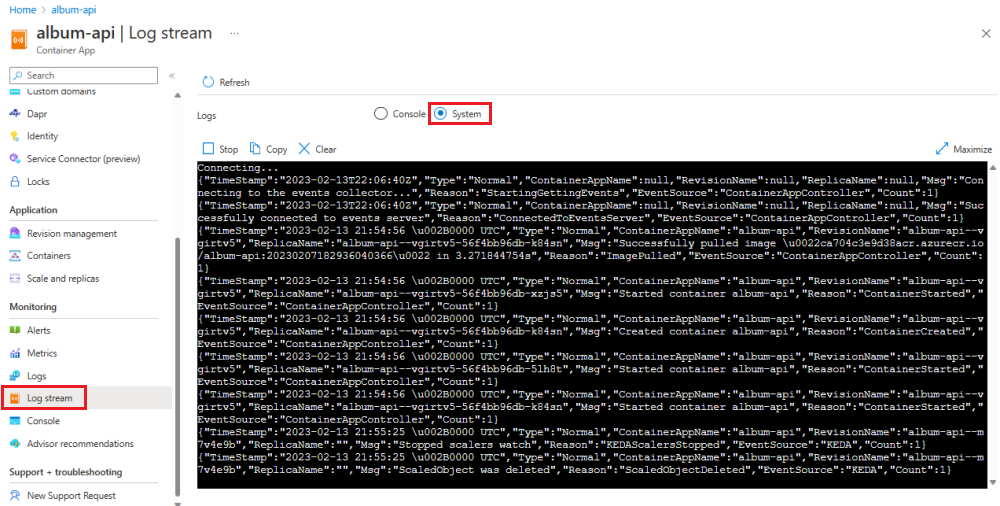Open the Metrics menu item
Viewport: 1000px width, 506px height.
point(42,353)
